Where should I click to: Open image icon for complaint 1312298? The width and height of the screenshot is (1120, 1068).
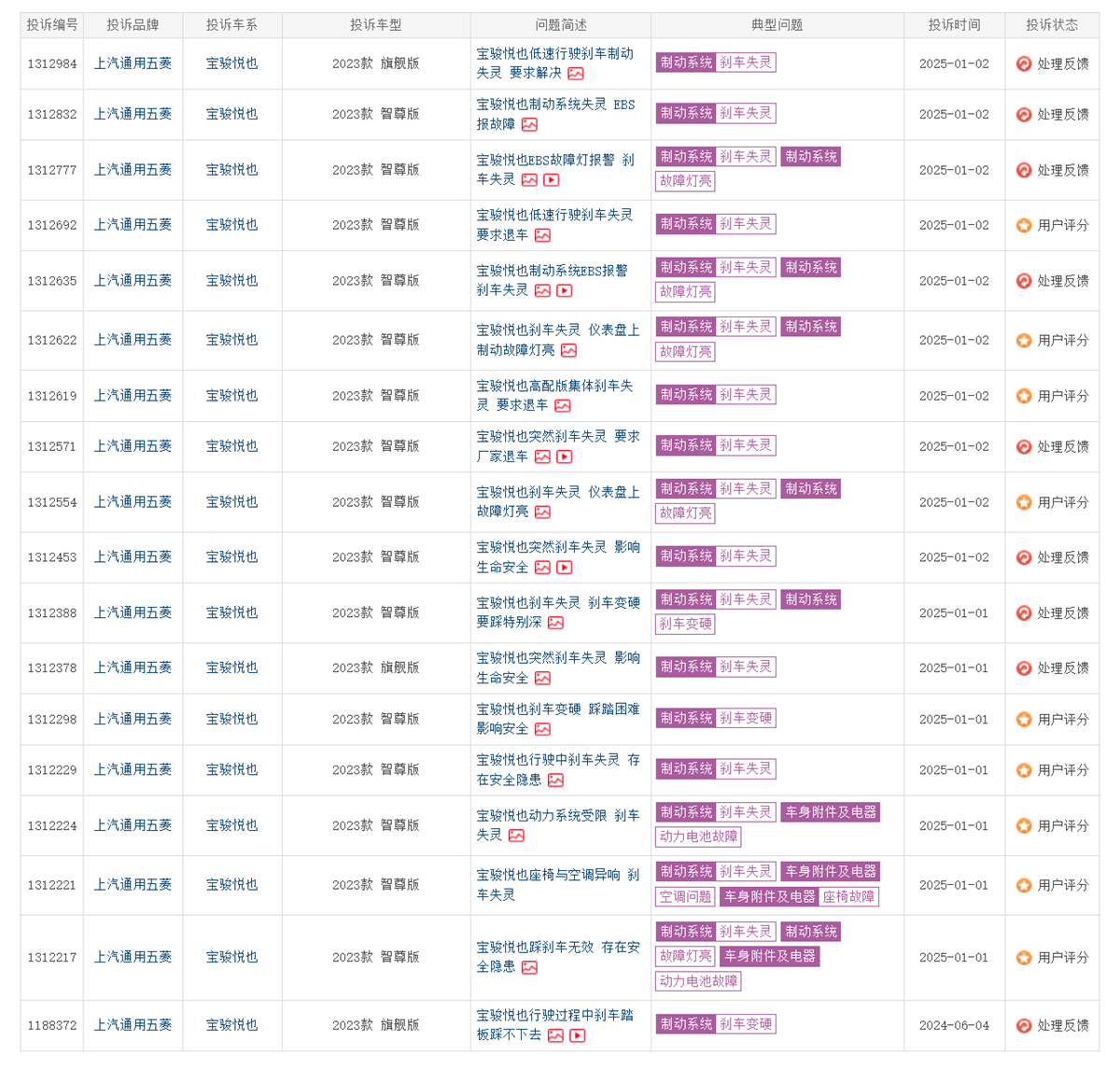coord(542,729)
